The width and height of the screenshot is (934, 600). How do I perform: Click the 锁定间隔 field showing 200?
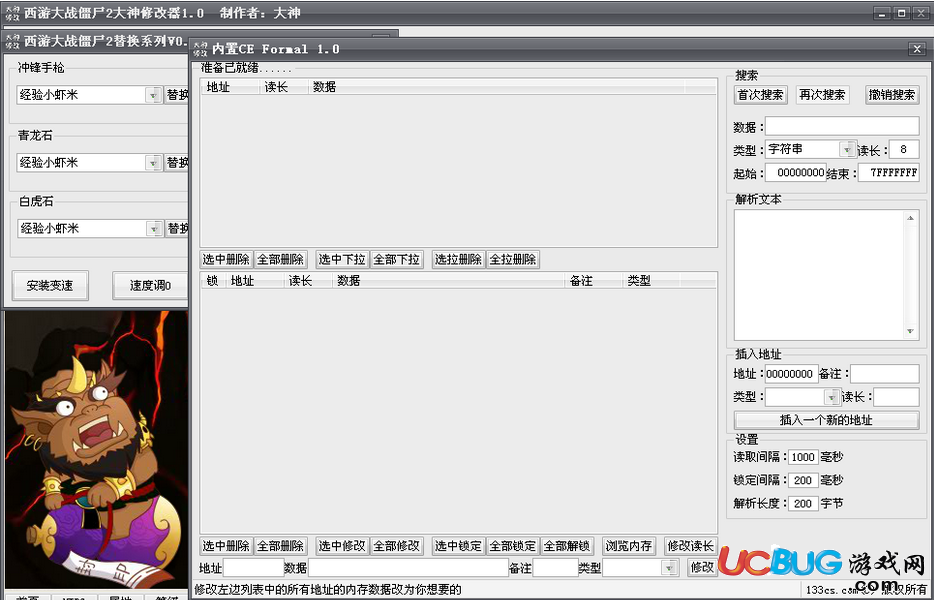point(803,480)
